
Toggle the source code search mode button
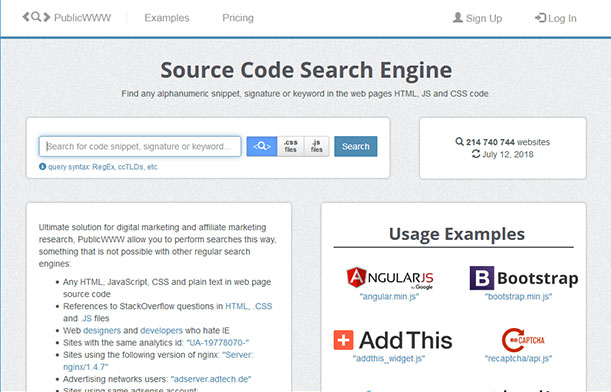(262, 147)
